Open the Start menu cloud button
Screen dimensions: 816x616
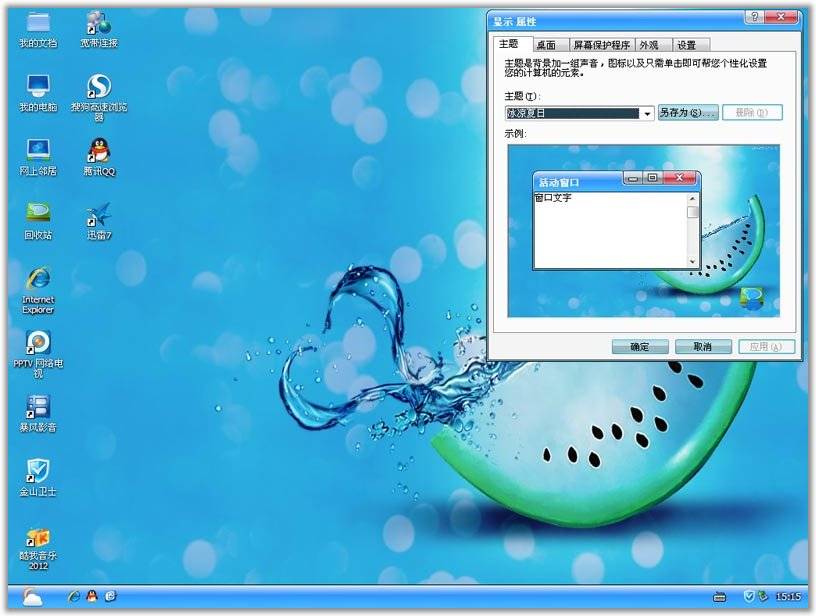(32, 597)
